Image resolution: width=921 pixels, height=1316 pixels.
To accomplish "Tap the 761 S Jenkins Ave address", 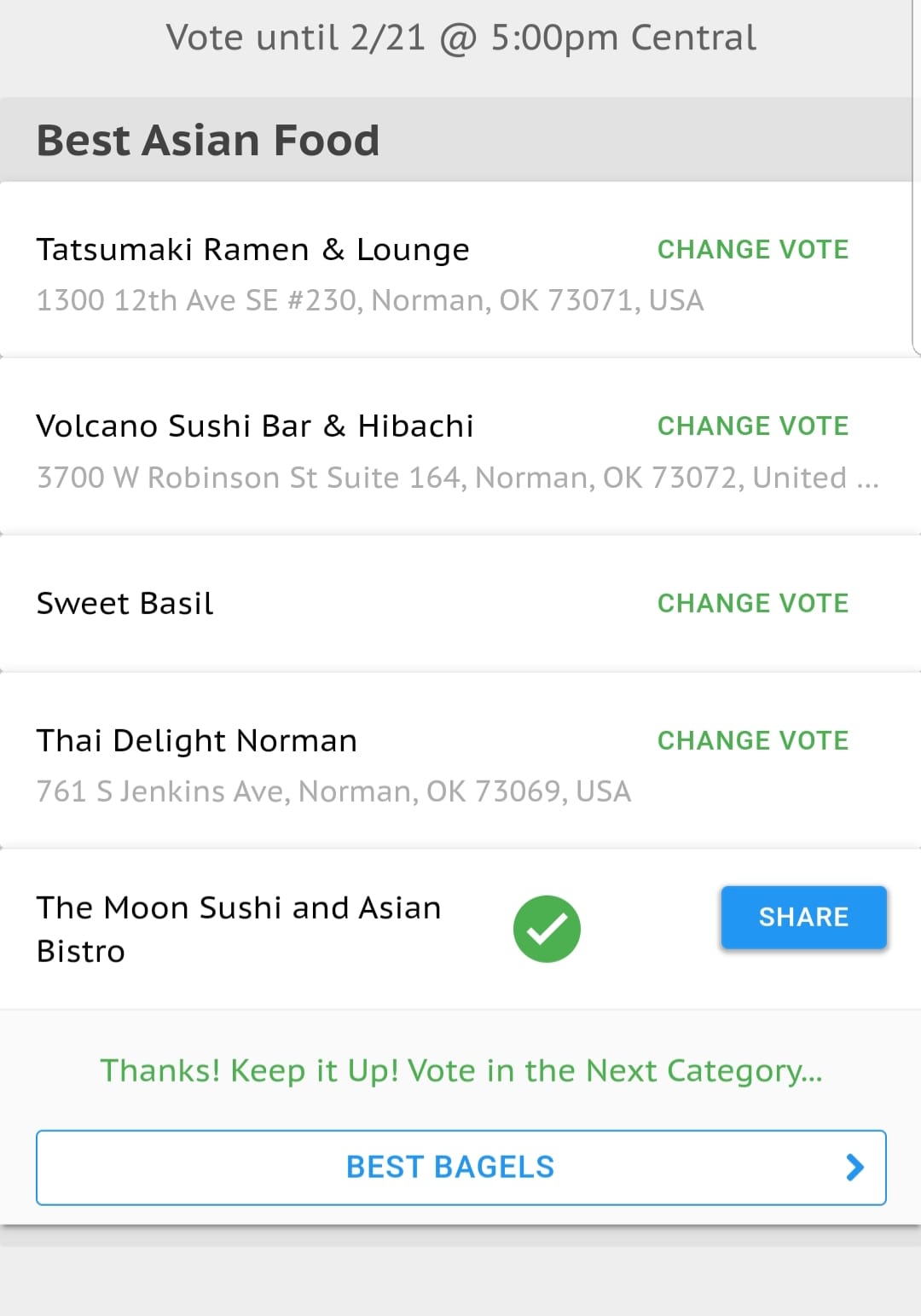I will [x=333, y=791].
